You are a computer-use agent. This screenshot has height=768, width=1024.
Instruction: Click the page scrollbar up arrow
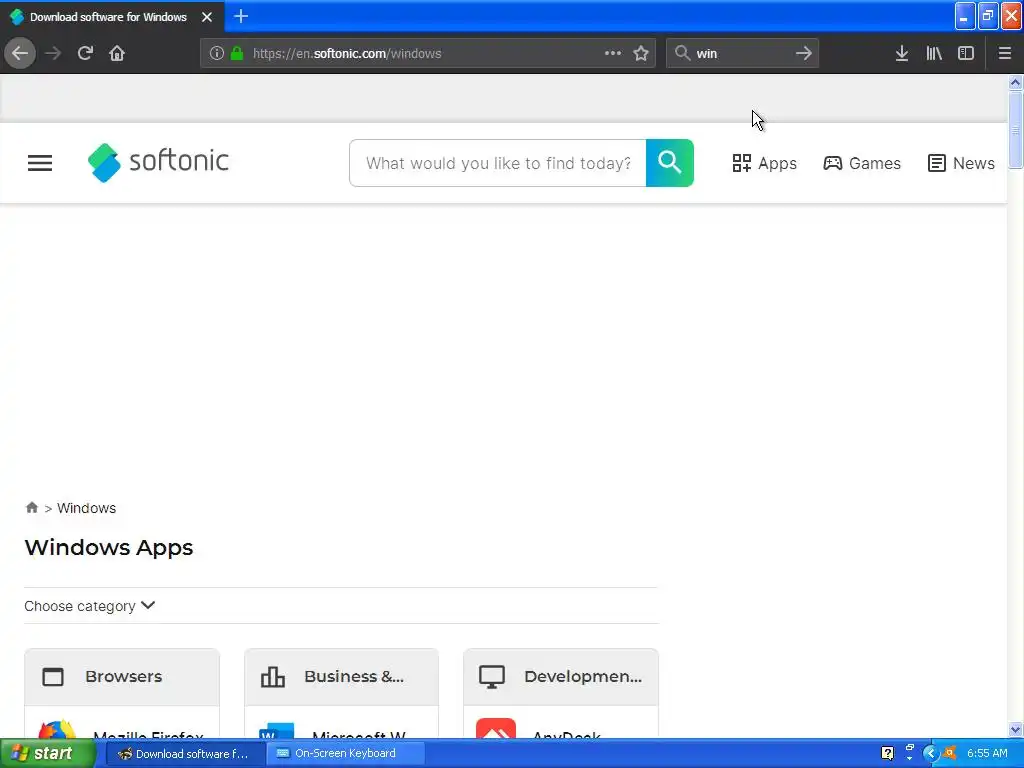coord(1015,82)
